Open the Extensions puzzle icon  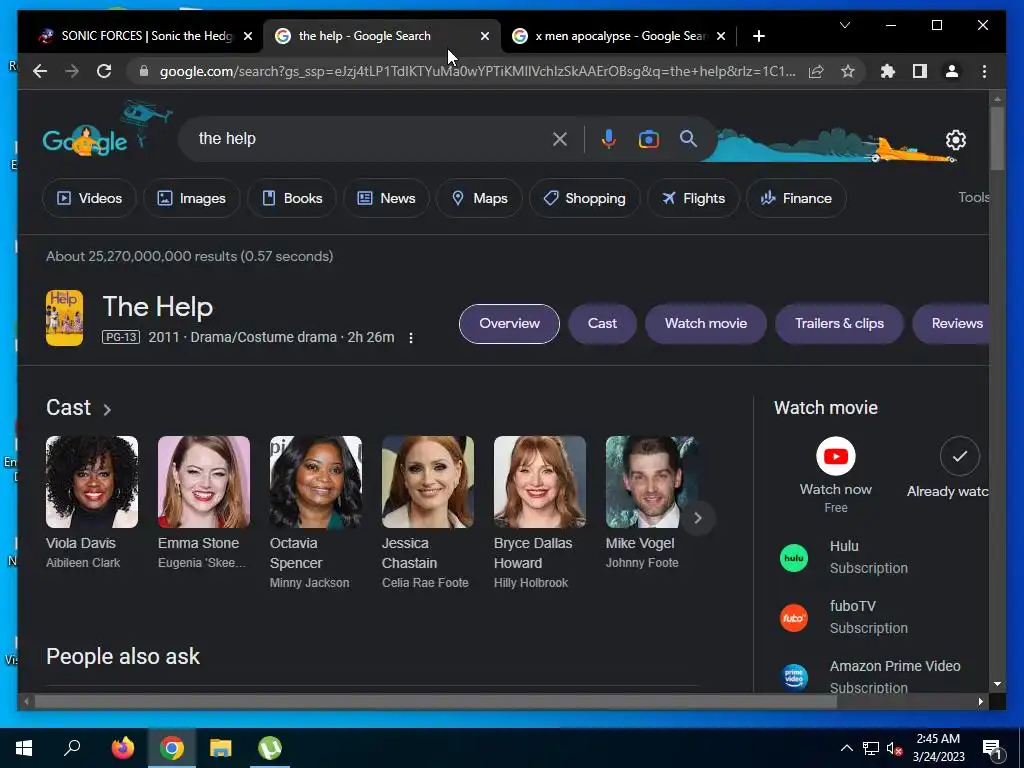(x=888, y=71)
